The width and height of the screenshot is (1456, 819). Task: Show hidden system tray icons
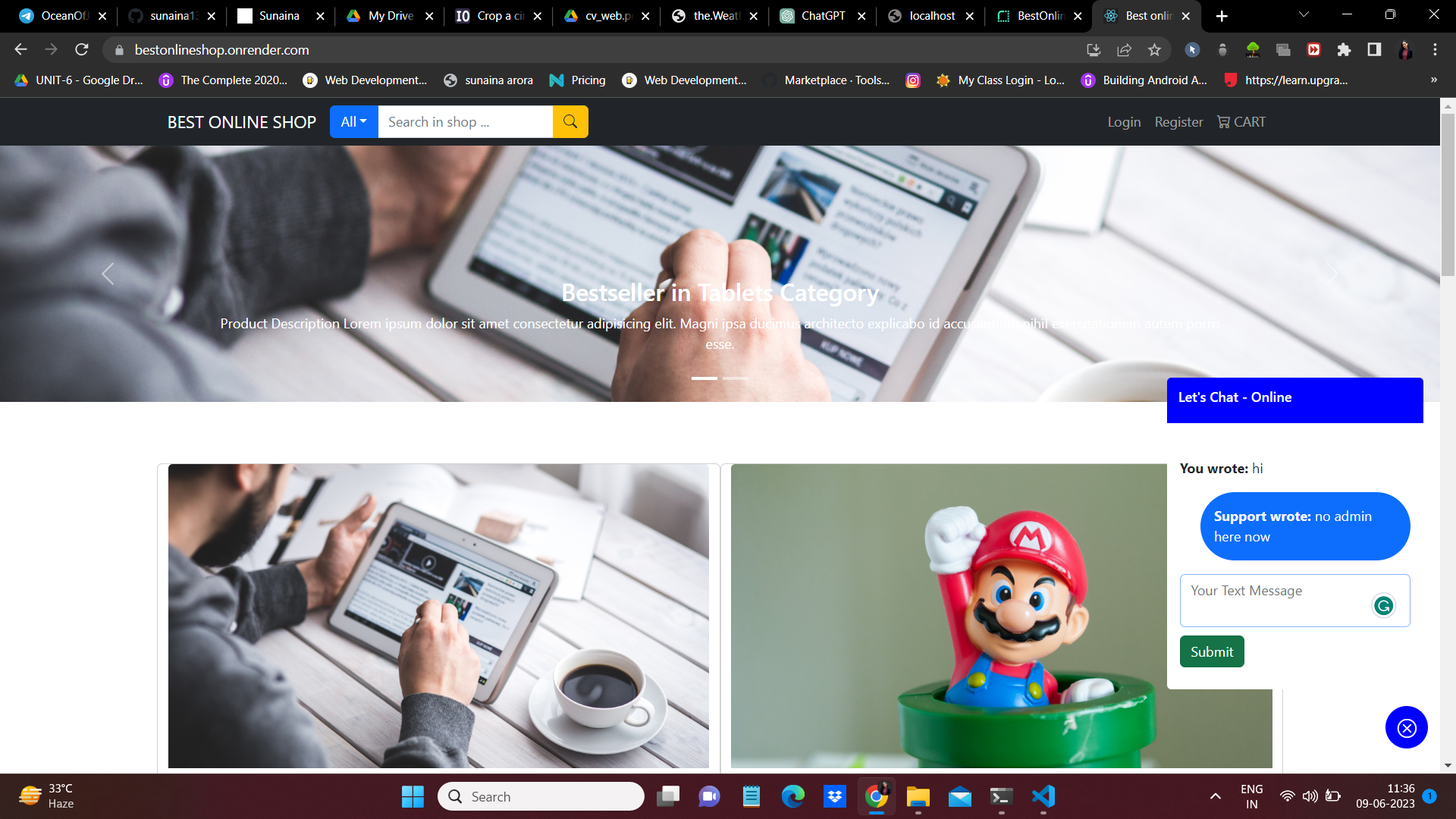(1215, 796)
